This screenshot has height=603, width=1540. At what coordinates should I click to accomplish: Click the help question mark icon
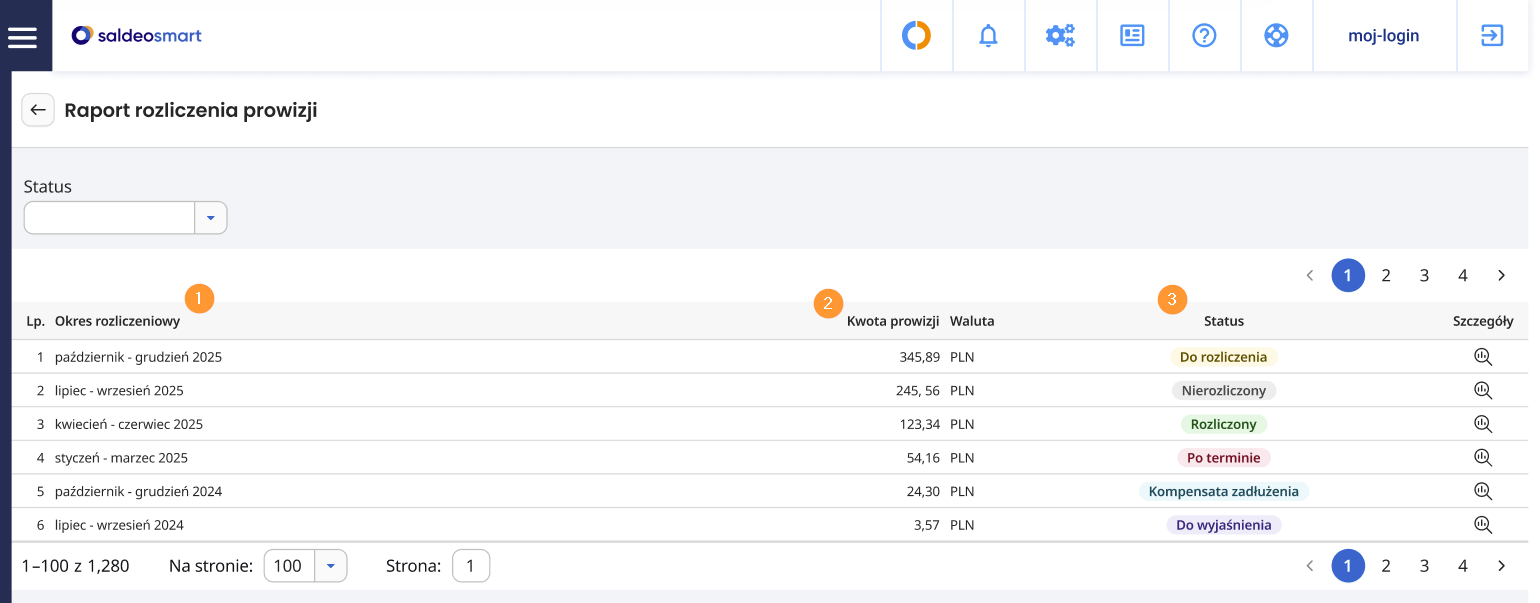click(1204, 36)
